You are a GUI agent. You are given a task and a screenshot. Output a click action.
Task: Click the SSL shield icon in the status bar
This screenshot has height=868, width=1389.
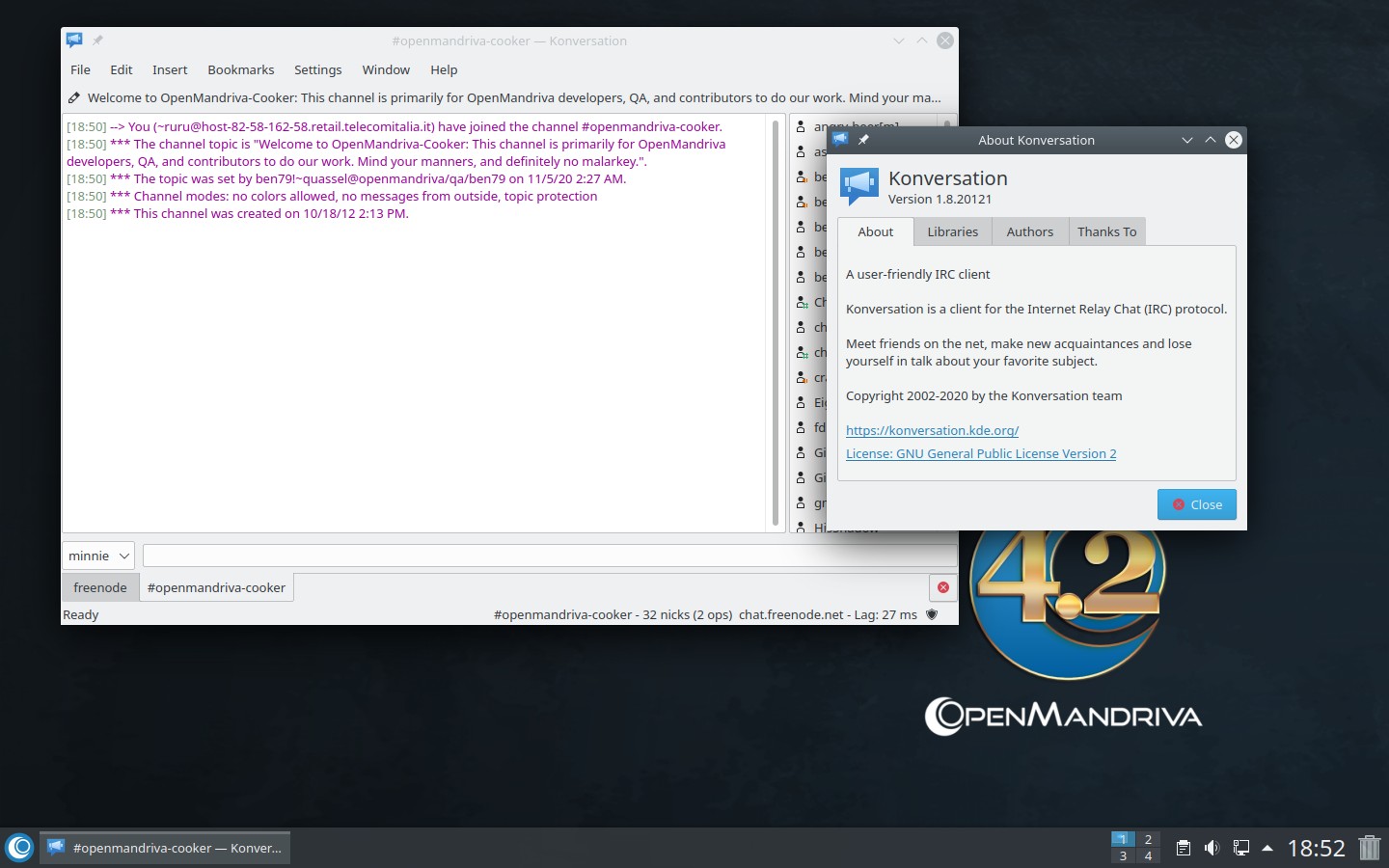click(932, 614)
